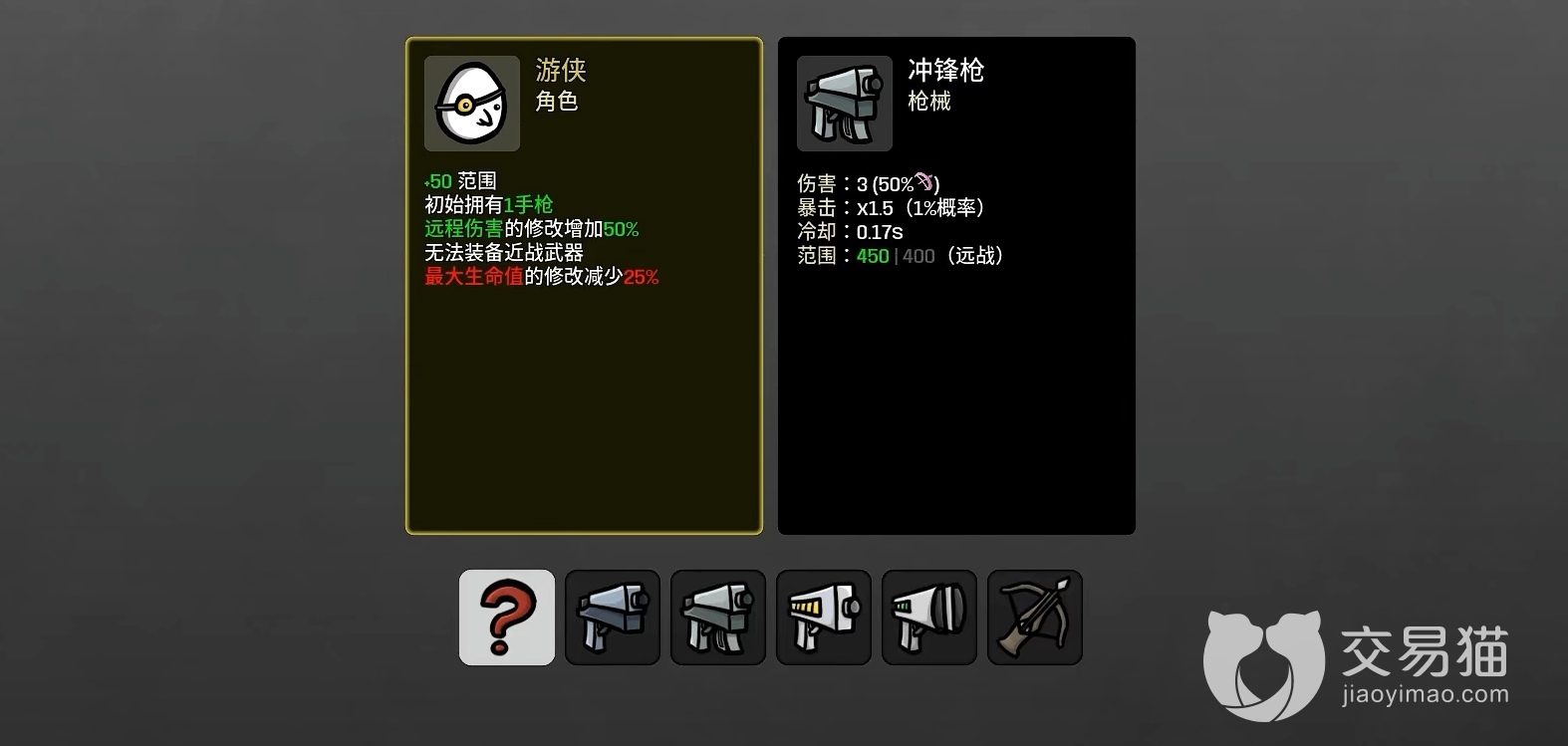Screen dimensions: 1568x746
Task: Click the 冷却 0.17s cooldown stat
Action: [x=850, y=232]
